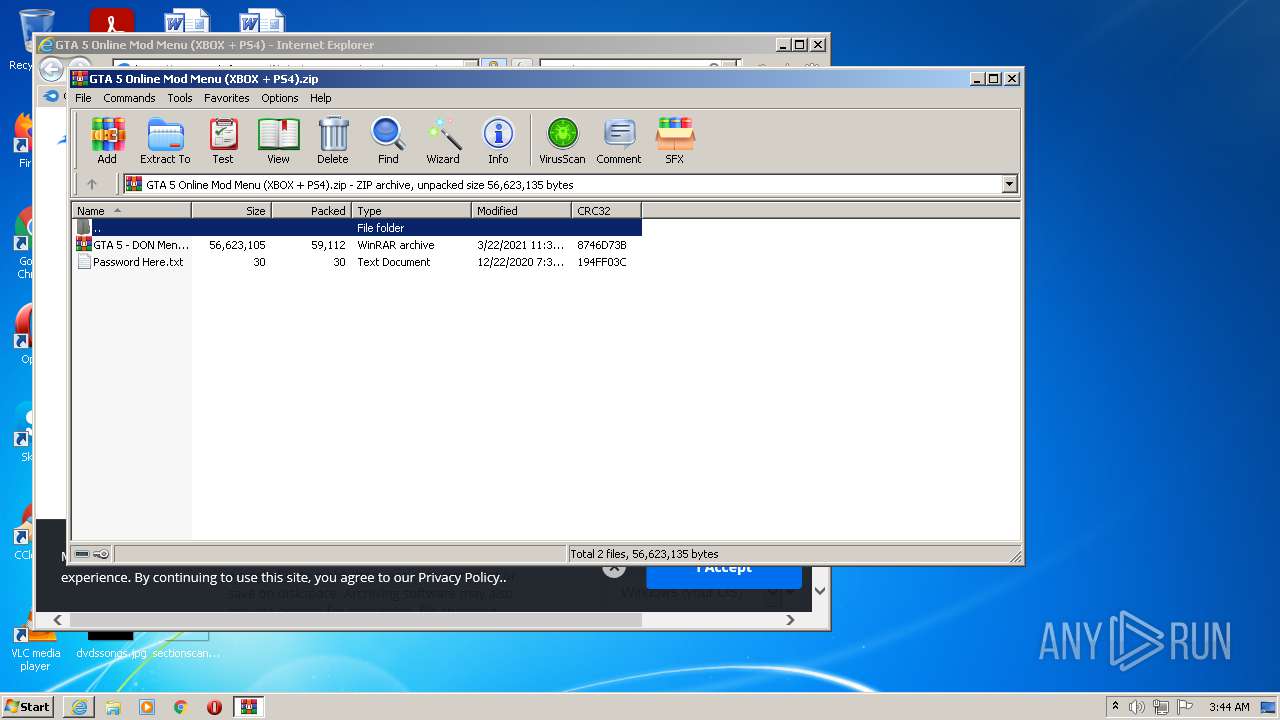Click the I Accept button in Internet Explorer
The image size is (1280, 720).
(724, 572)
